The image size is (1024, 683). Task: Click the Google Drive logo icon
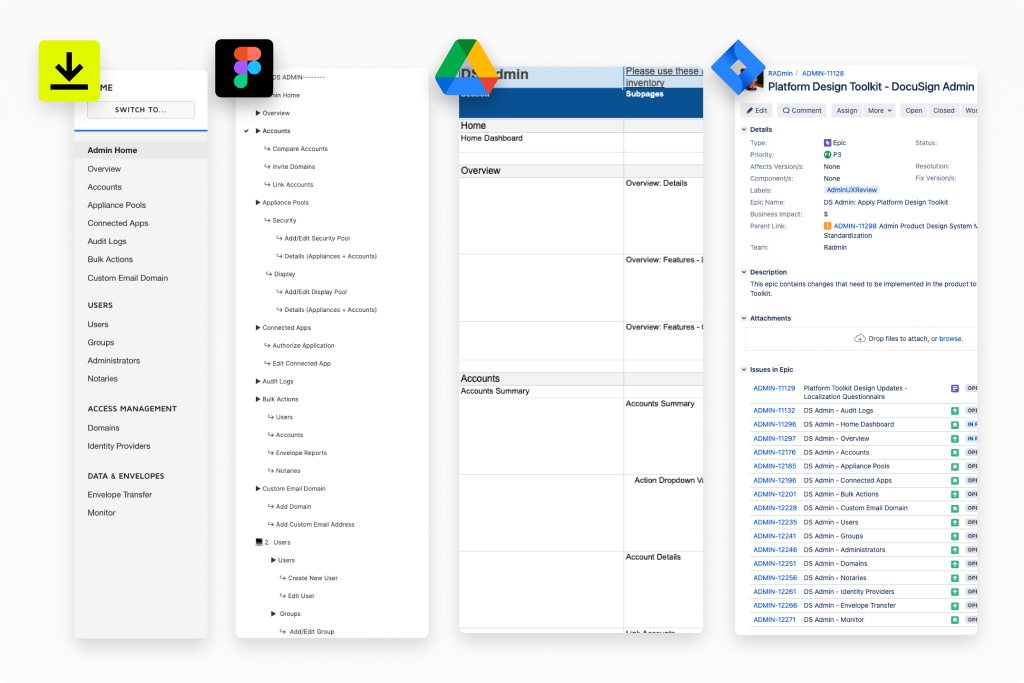pos(466,68)
